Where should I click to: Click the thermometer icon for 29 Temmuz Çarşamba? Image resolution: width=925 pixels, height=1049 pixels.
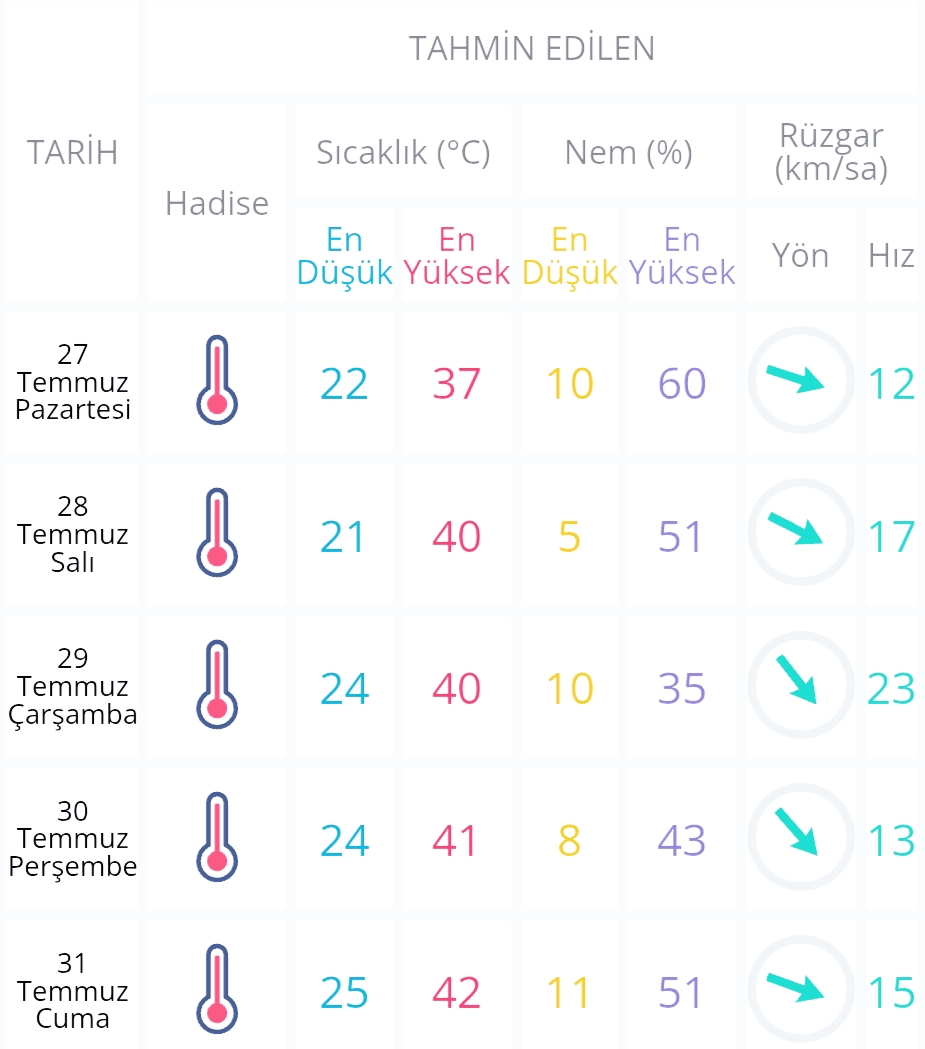217,684
